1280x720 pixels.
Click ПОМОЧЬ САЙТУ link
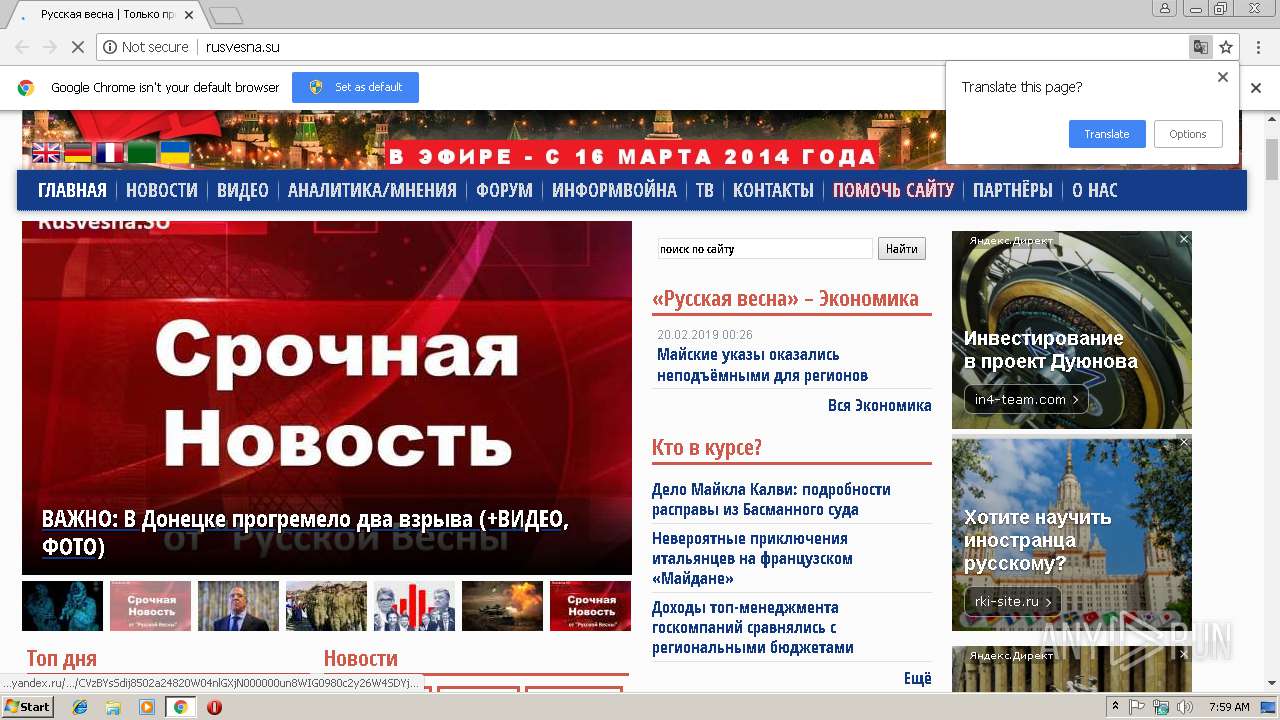pos(893,190)
